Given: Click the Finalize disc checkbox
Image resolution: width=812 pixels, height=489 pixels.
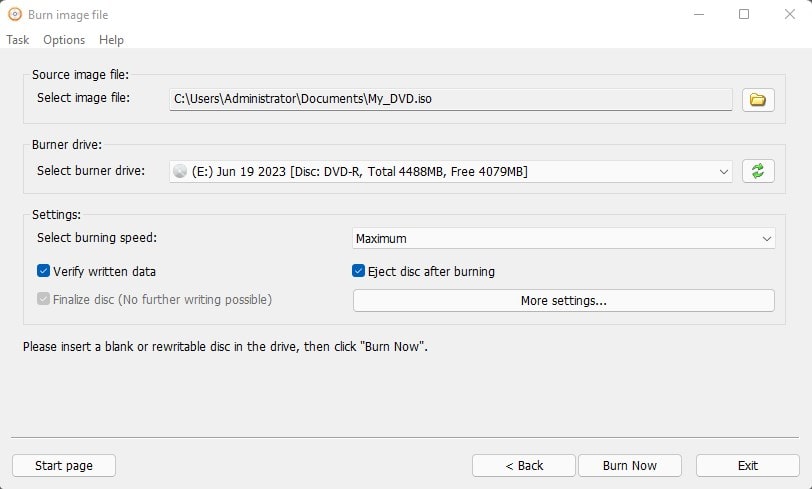Looking at the screenshot, I should coord(44,299).
